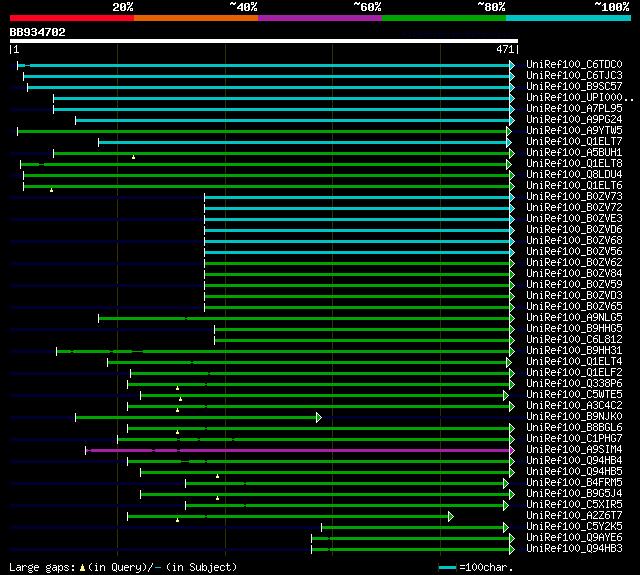640x575 pixels.
Task: Choose the UniRef100_C6L812 subject name
Action: point(574,340)
